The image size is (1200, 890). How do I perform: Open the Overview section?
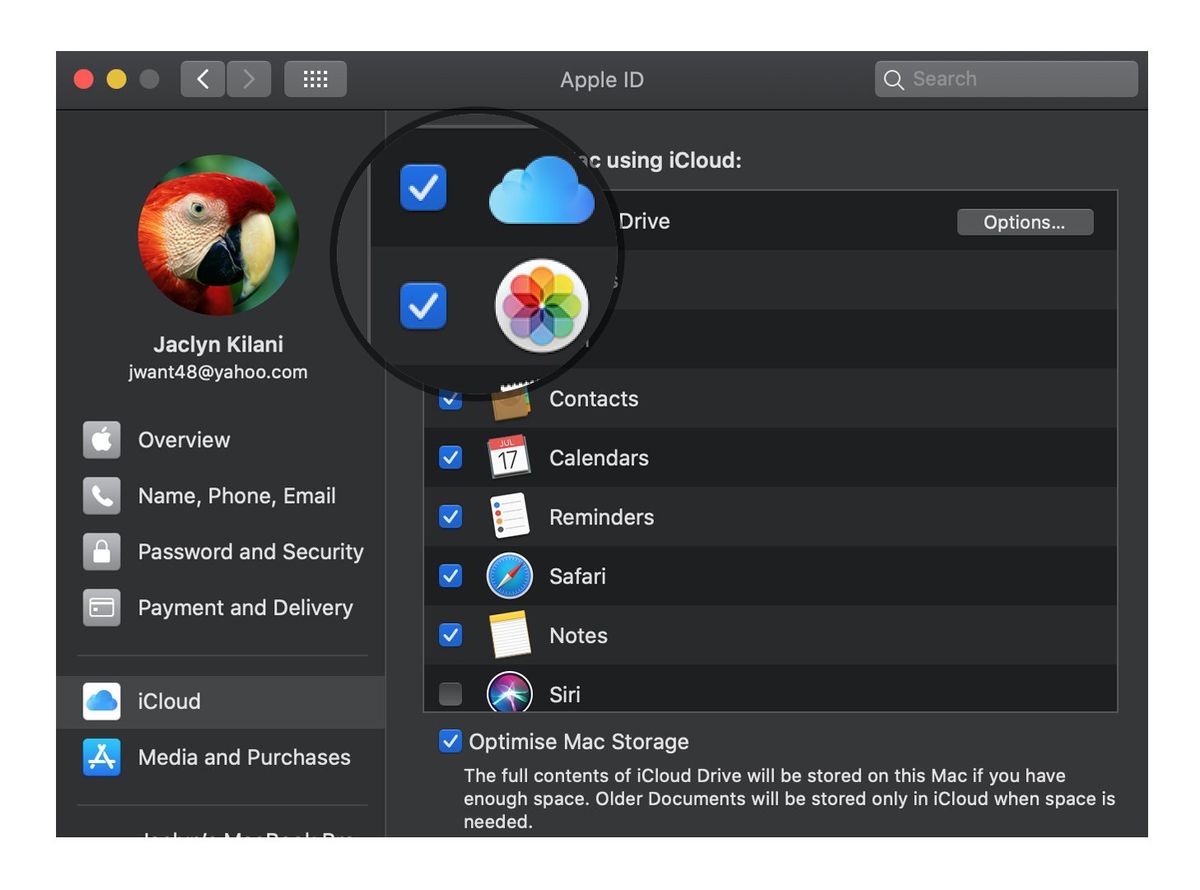point(184,440)
